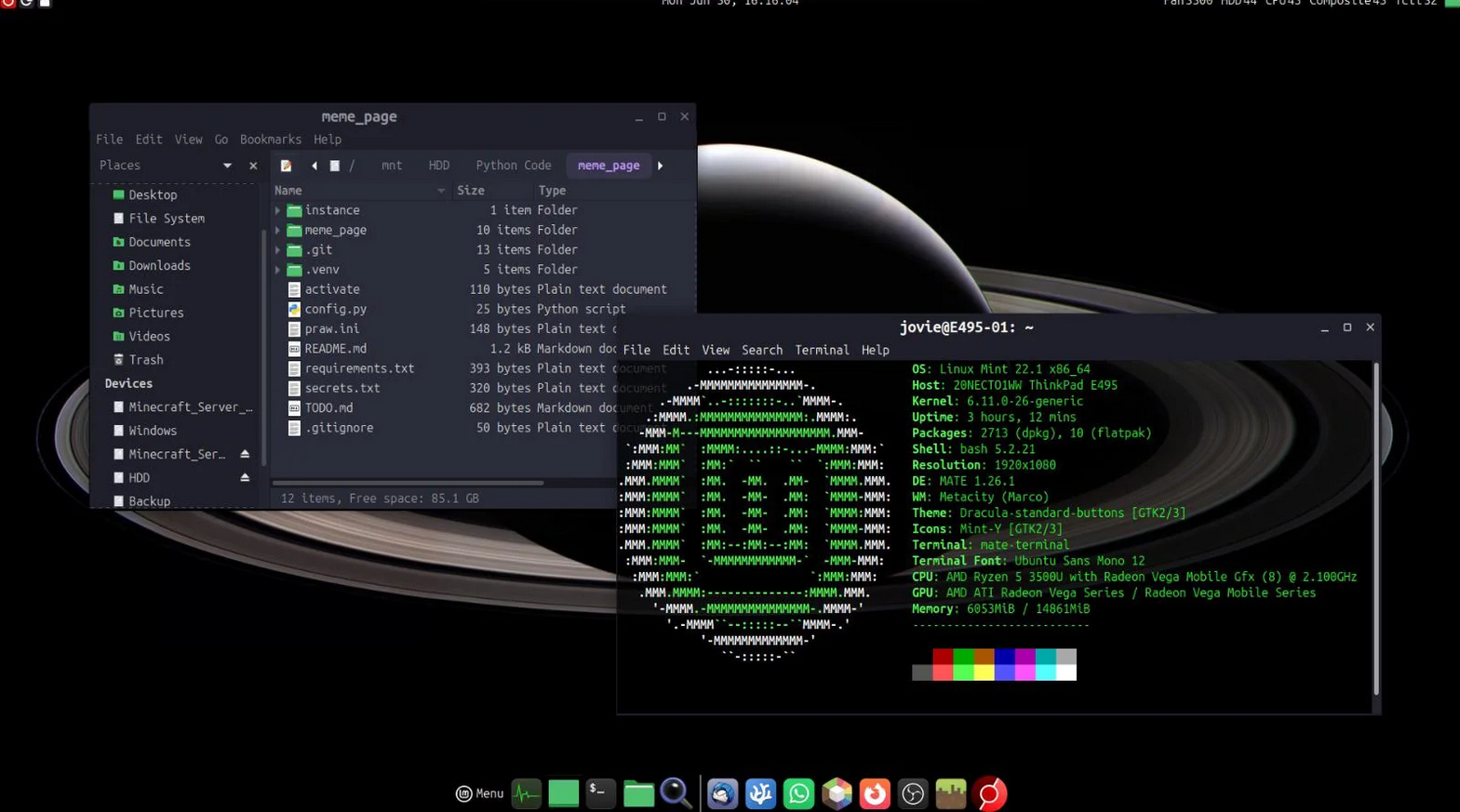Open the Places sidebar dropdown

coord(227,166)
